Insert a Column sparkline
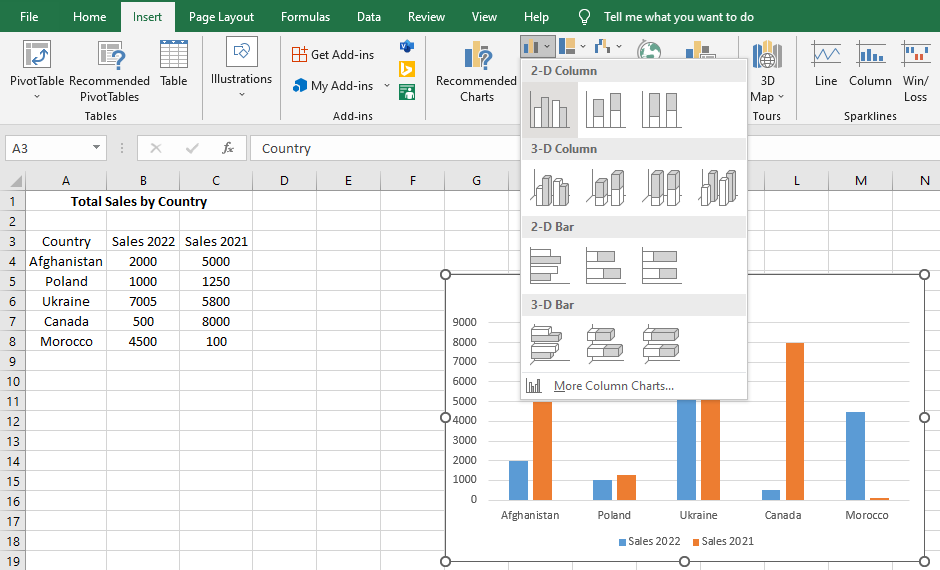940x570 pixels. click(870, 64)
